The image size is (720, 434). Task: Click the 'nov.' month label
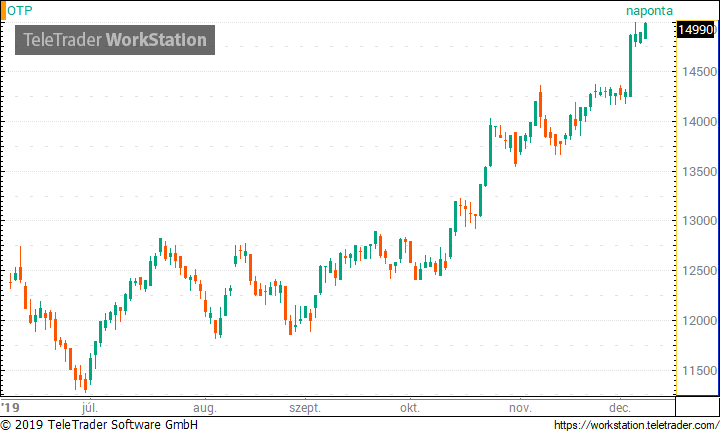point(520,408)
